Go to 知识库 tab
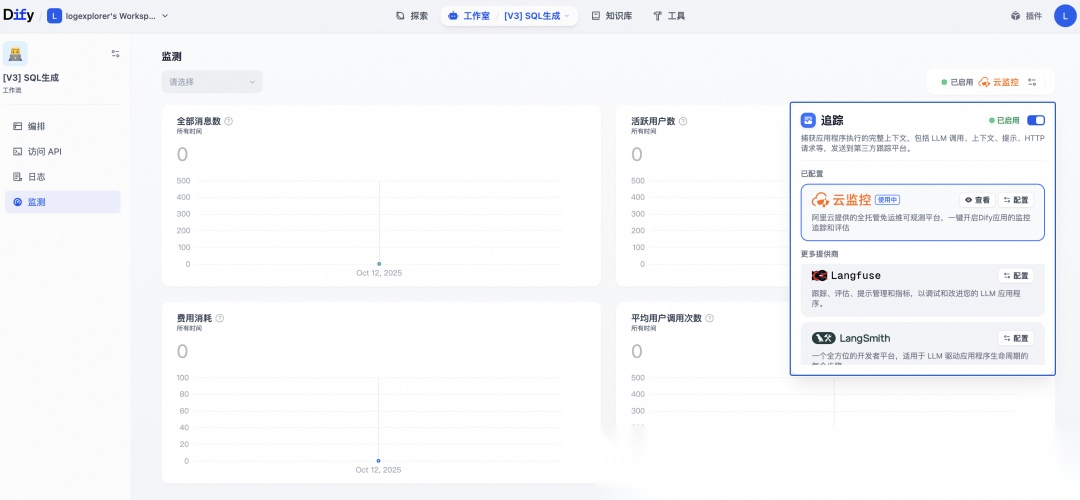Screen dimensions: 1080x500 point(612,16)
